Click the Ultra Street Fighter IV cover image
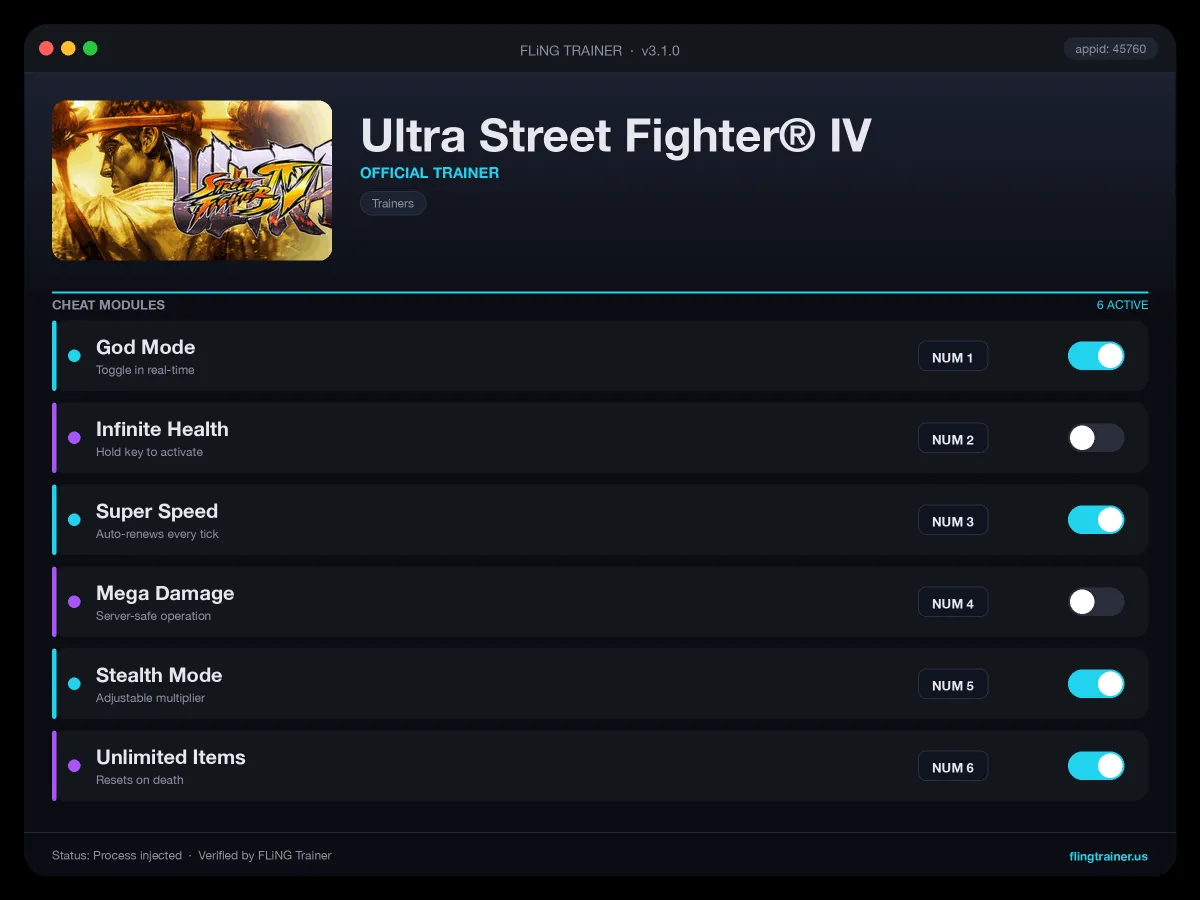1200x900 pixels. click(x=192, y=180)
